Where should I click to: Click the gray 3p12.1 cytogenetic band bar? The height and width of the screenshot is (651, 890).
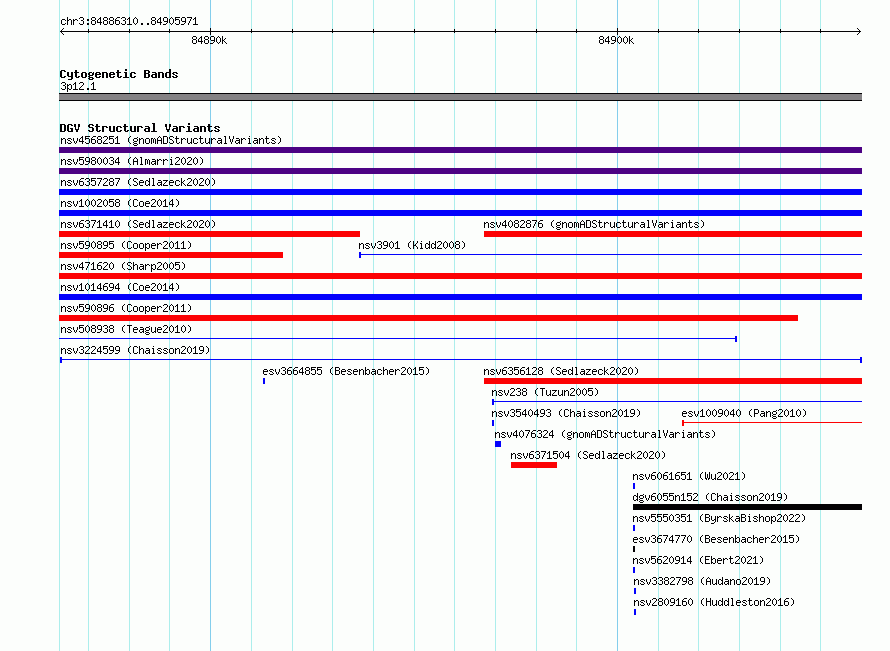pos(460,97)
